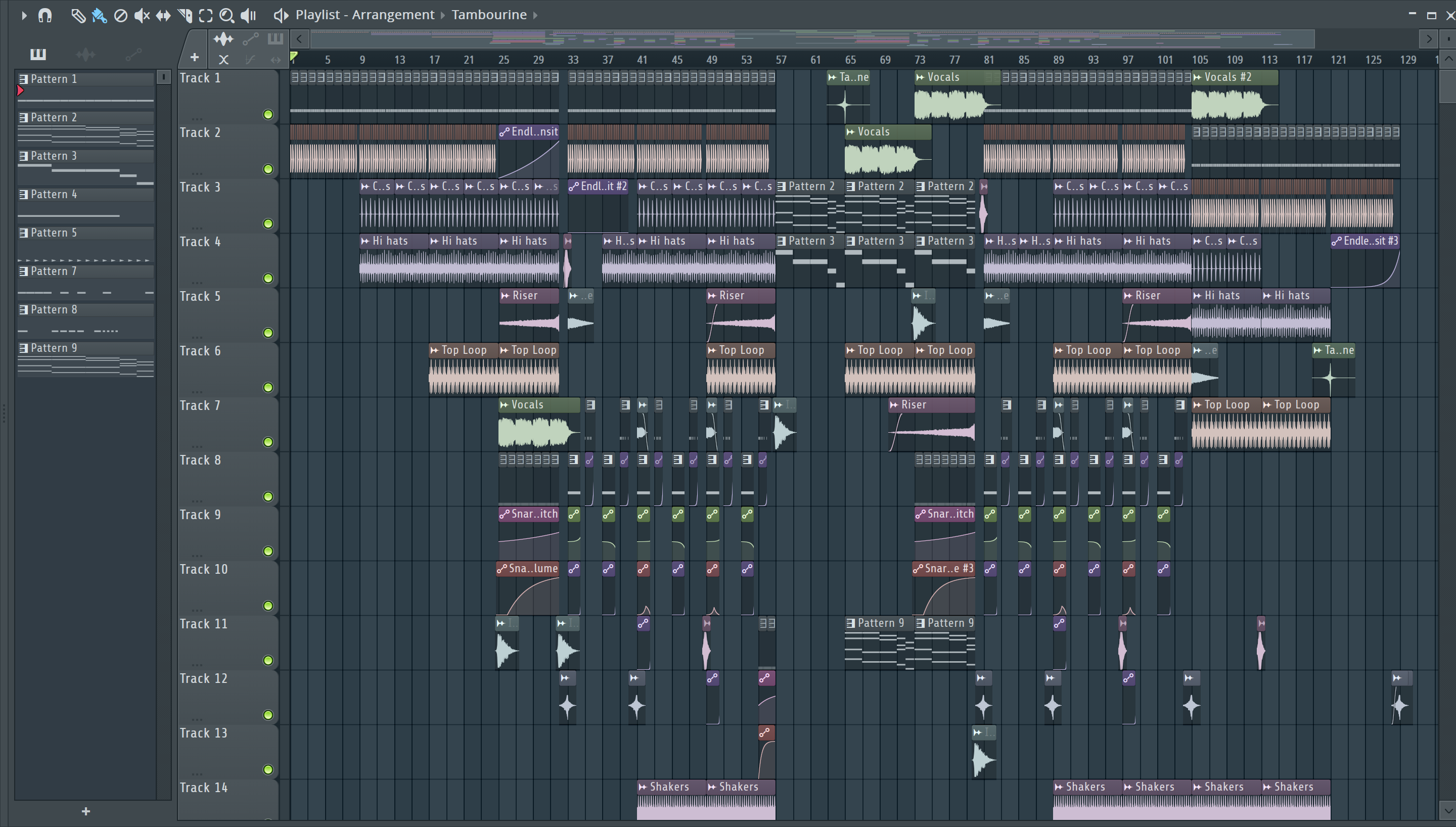The height and width of the screenshot is (827, 1456).
Task: Open menu of Snar..e #3 automation clip
Action: pos(918,569)
